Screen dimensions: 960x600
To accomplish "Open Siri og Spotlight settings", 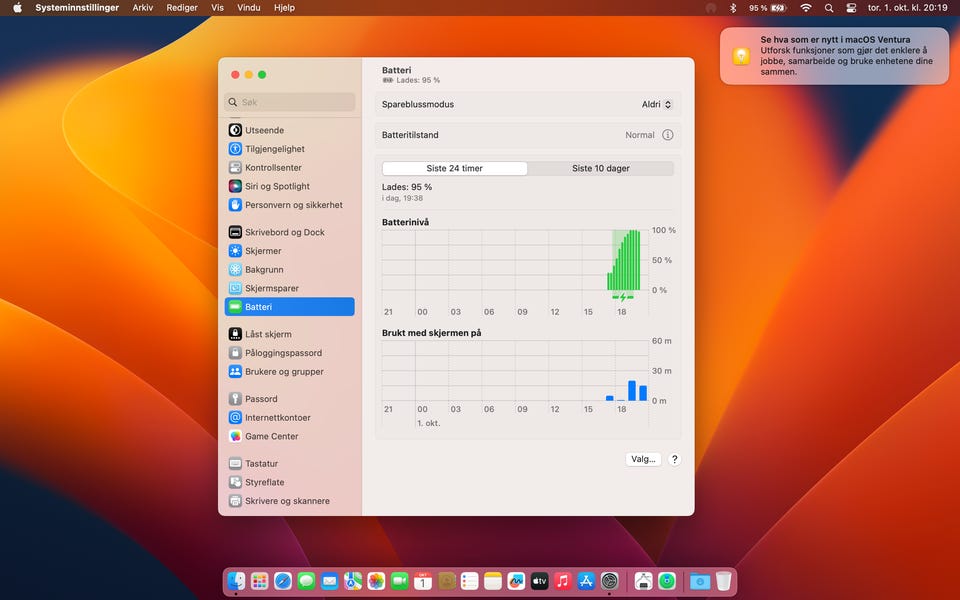I will click(x=290, y=186).
